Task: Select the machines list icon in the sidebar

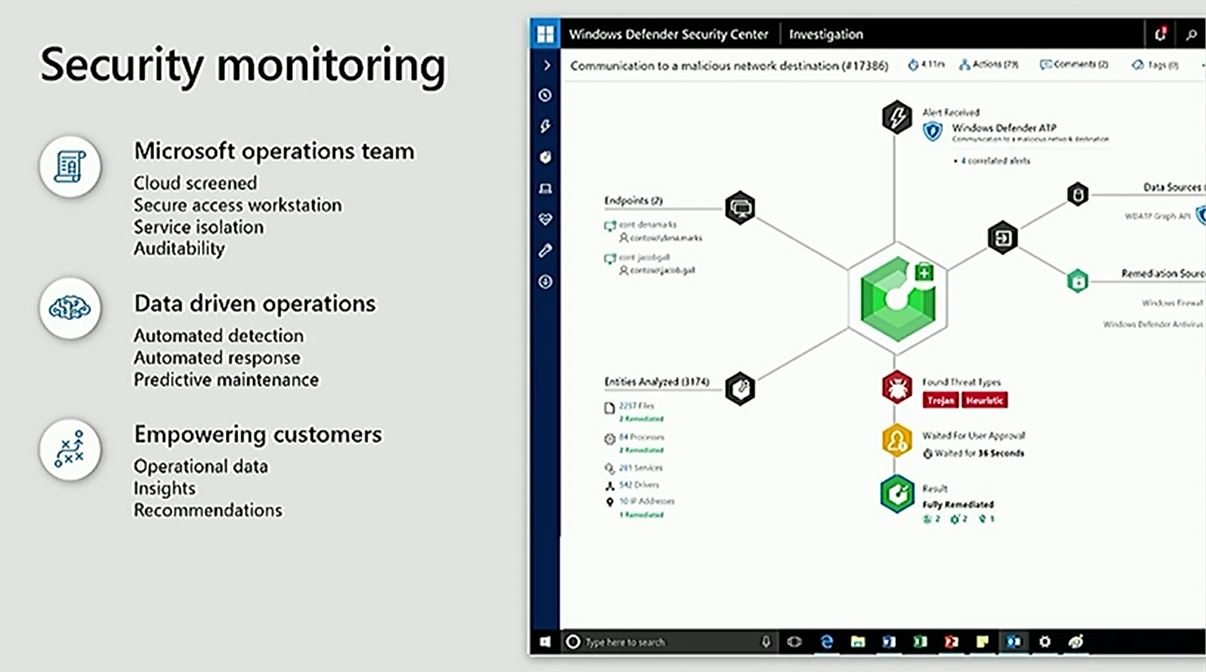Action: pyautogui.click(x=545, y=188)
